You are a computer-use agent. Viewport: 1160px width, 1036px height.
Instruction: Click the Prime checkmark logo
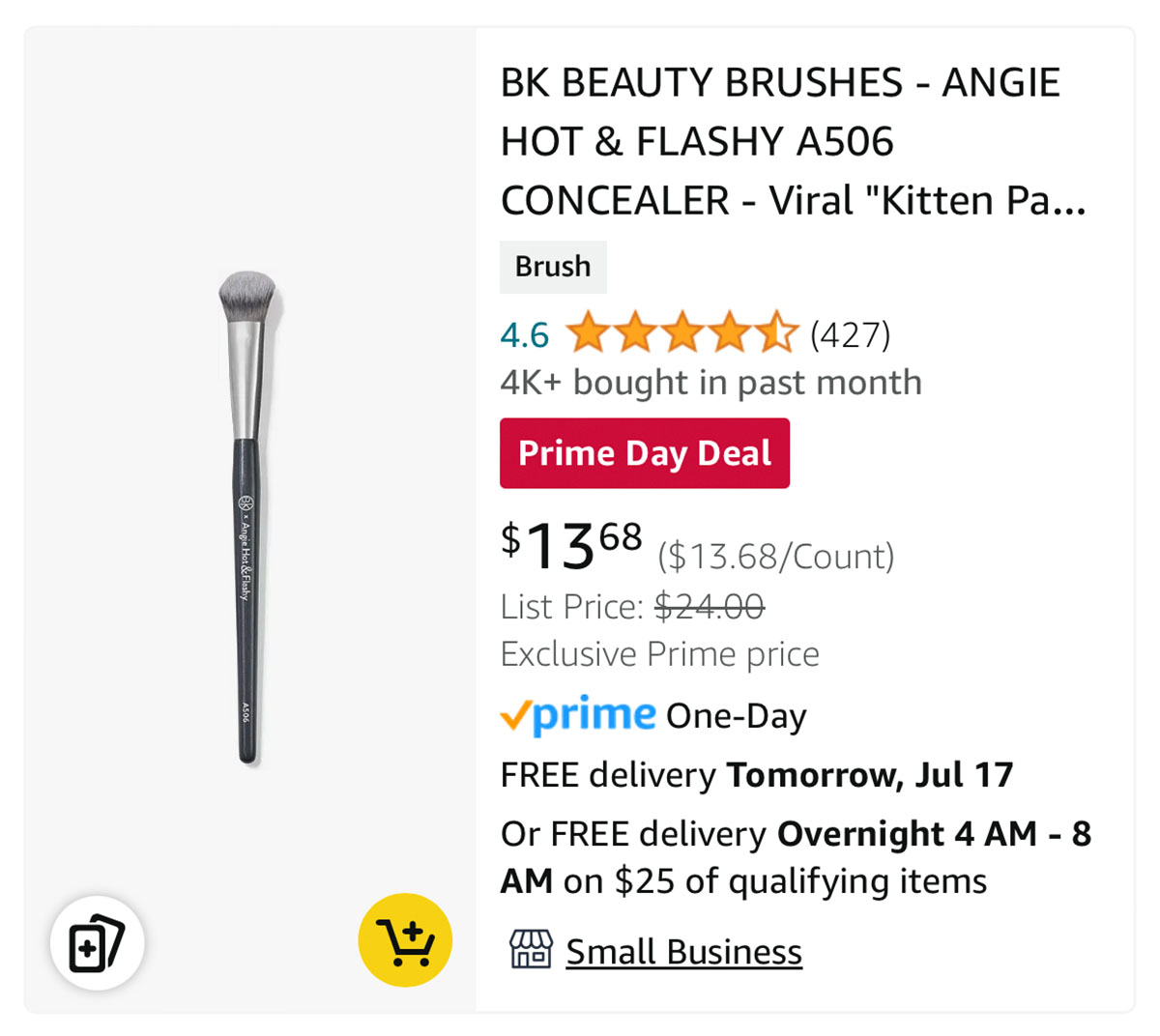(578, 715)
